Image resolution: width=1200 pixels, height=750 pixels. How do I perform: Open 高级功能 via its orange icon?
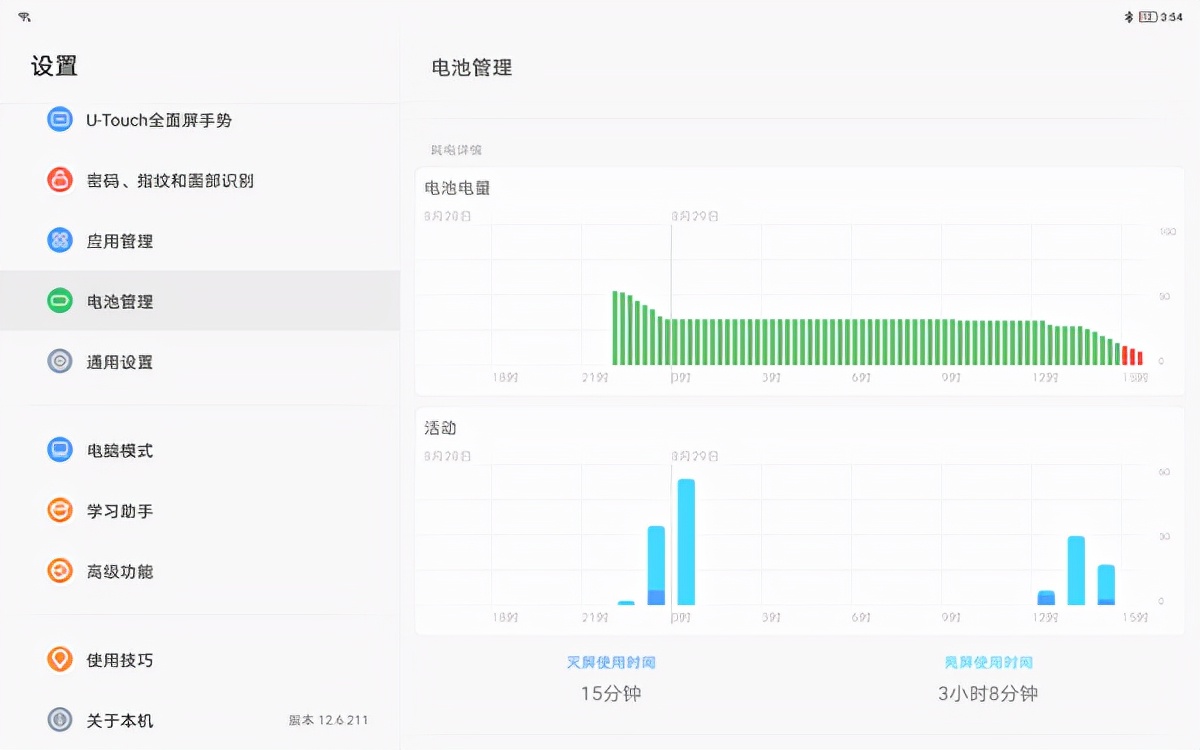coord(60,571)
